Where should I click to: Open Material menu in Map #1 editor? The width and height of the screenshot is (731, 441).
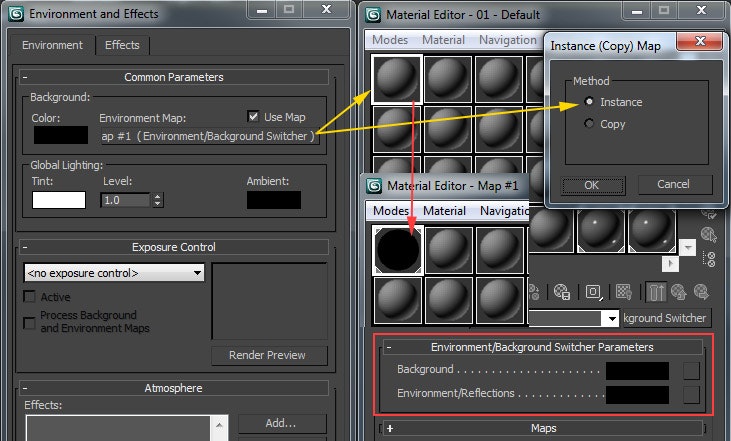coord(444,211)
